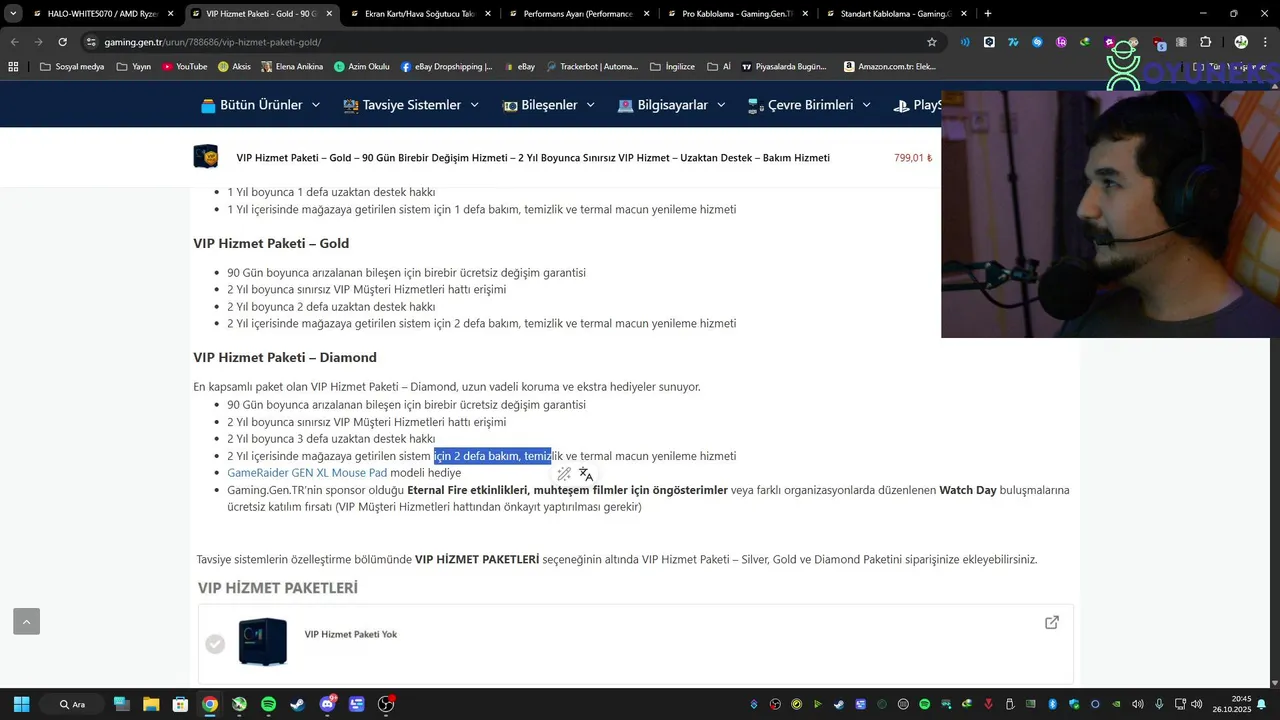Click the site info icon in address bar
1280x720 pixels.
pyautogui.click(x=91, y=42)
